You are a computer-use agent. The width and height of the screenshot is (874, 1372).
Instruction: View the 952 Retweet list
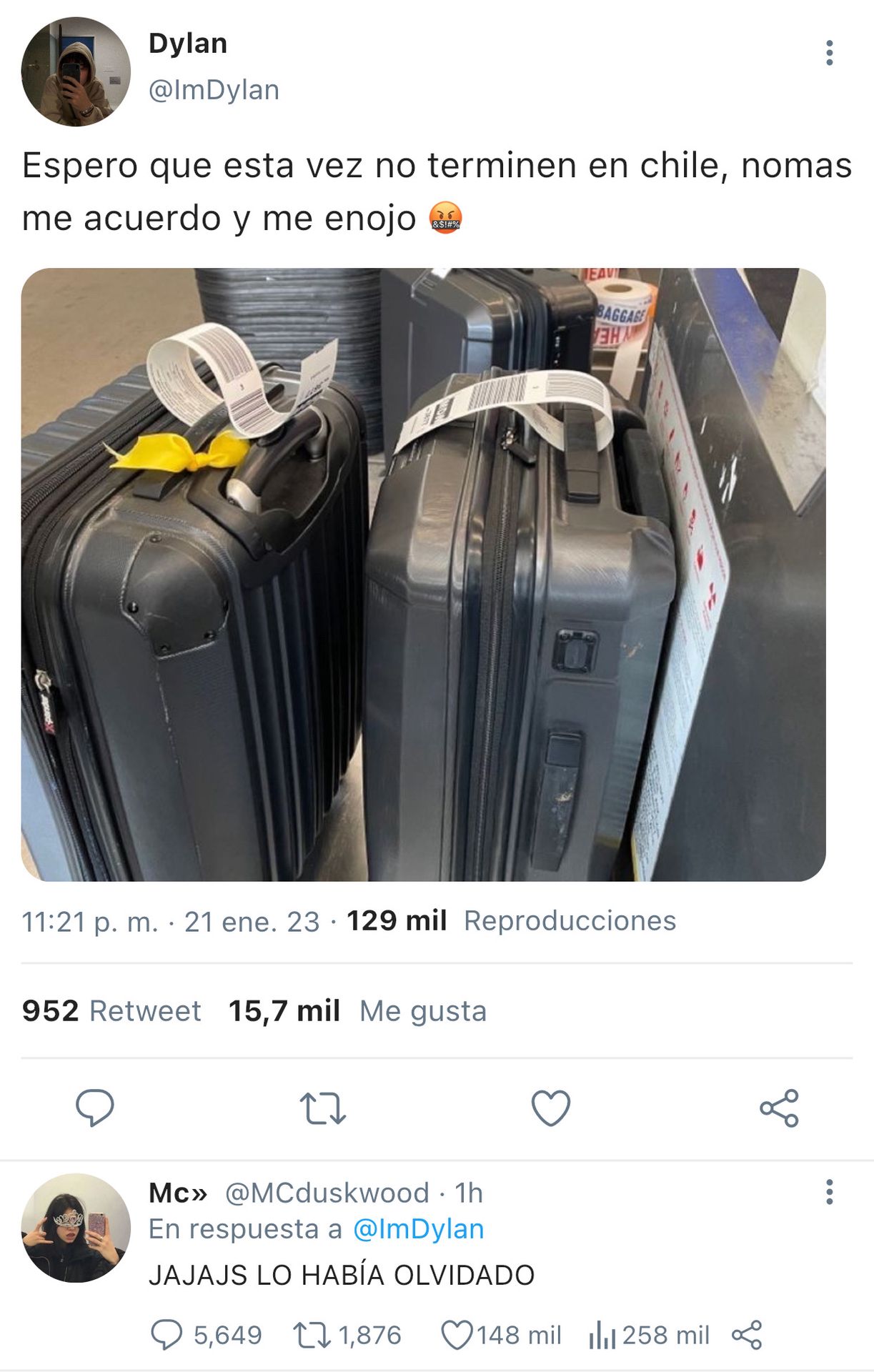coord(111,1010)
